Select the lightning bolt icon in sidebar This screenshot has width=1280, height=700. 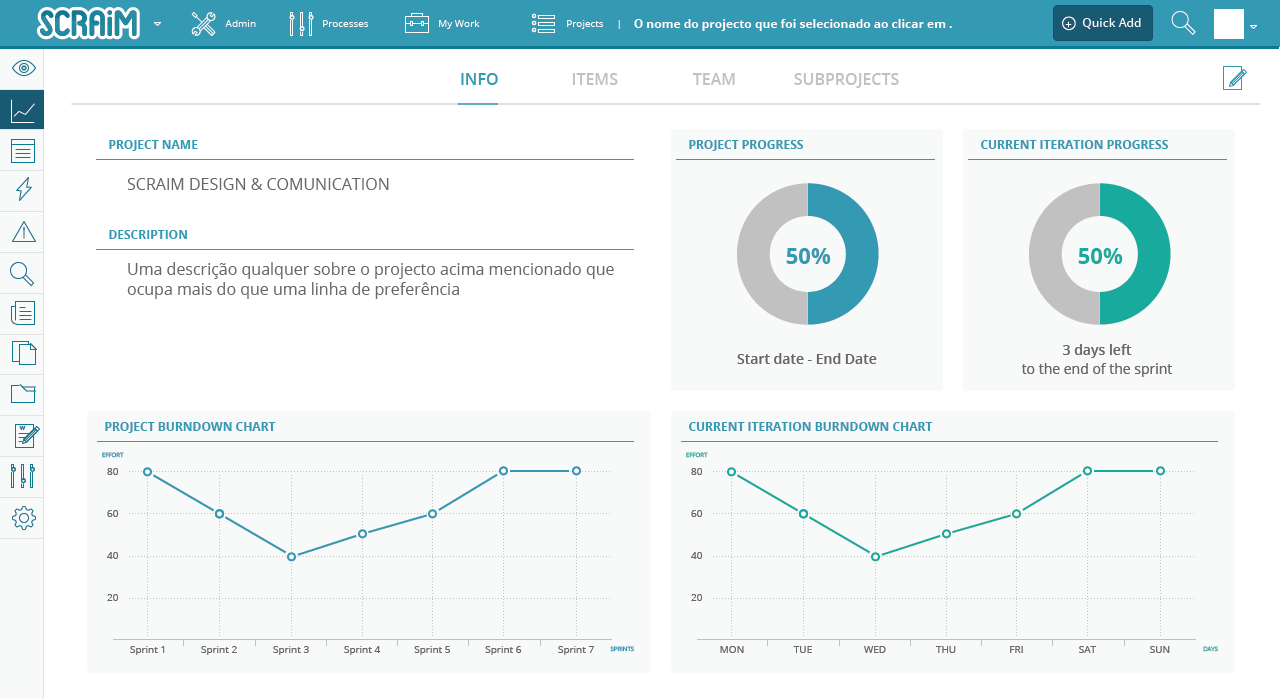(x=22, y=190)
